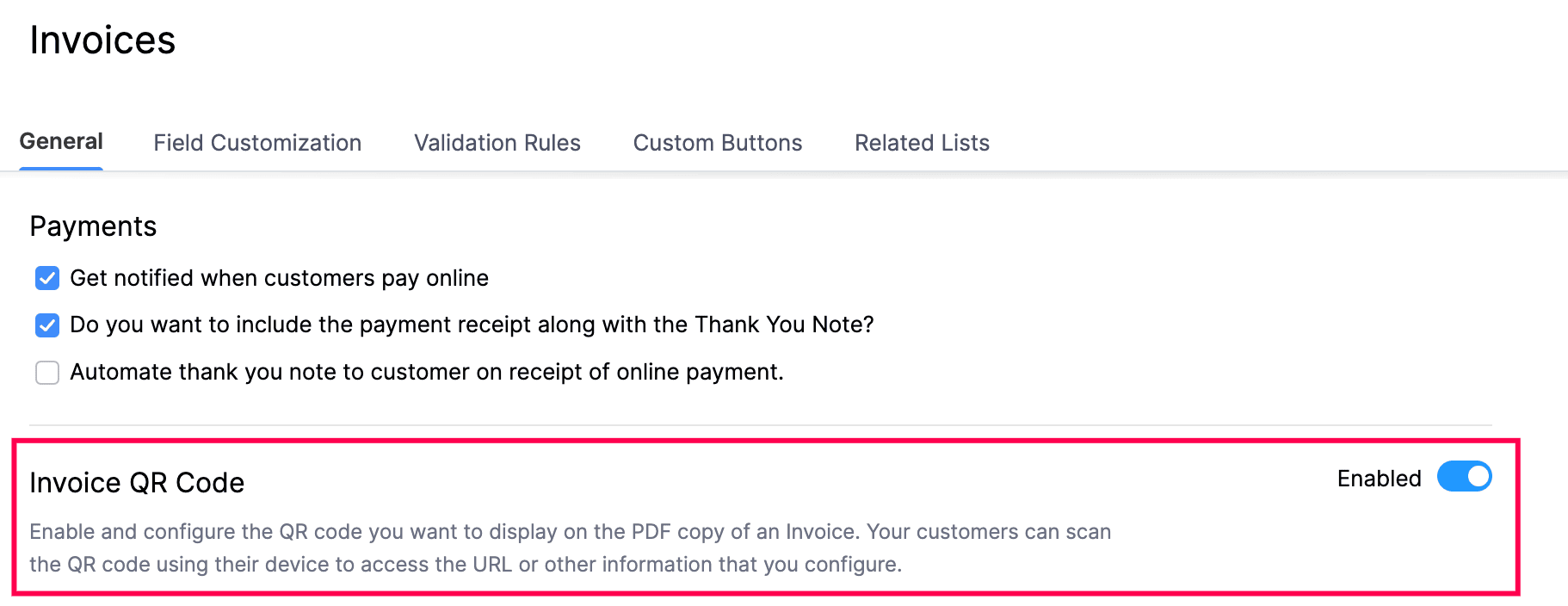This screenshot has width=1568, height=606.
Task: Click the words 'Thank You Note?' in the second option
Action: [x=784, y=325]
